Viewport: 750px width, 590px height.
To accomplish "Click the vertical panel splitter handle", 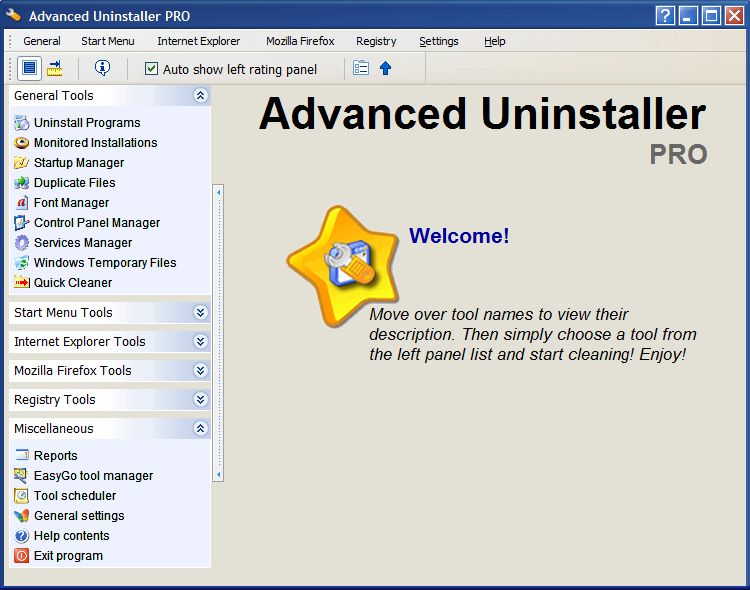I will [218, 332].
